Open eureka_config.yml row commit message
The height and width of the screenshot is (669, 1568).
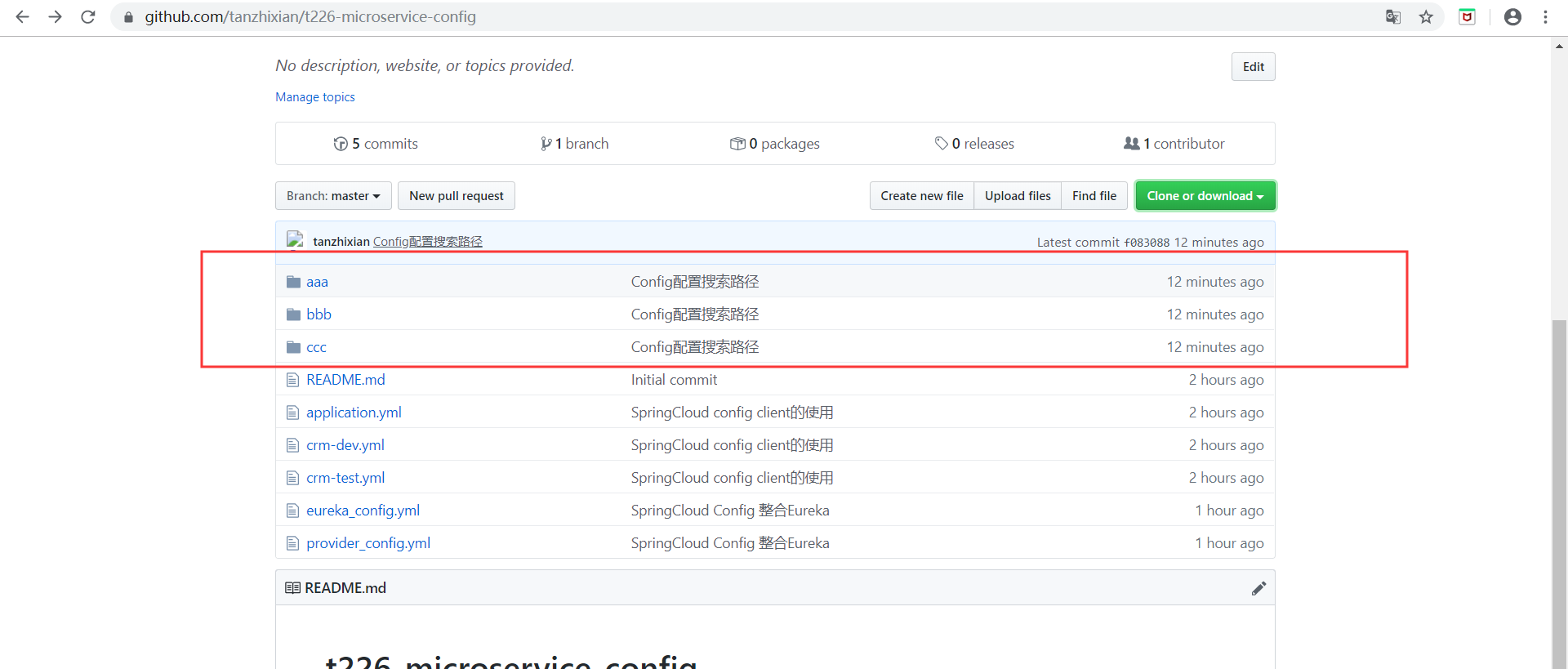coord(730,511)
